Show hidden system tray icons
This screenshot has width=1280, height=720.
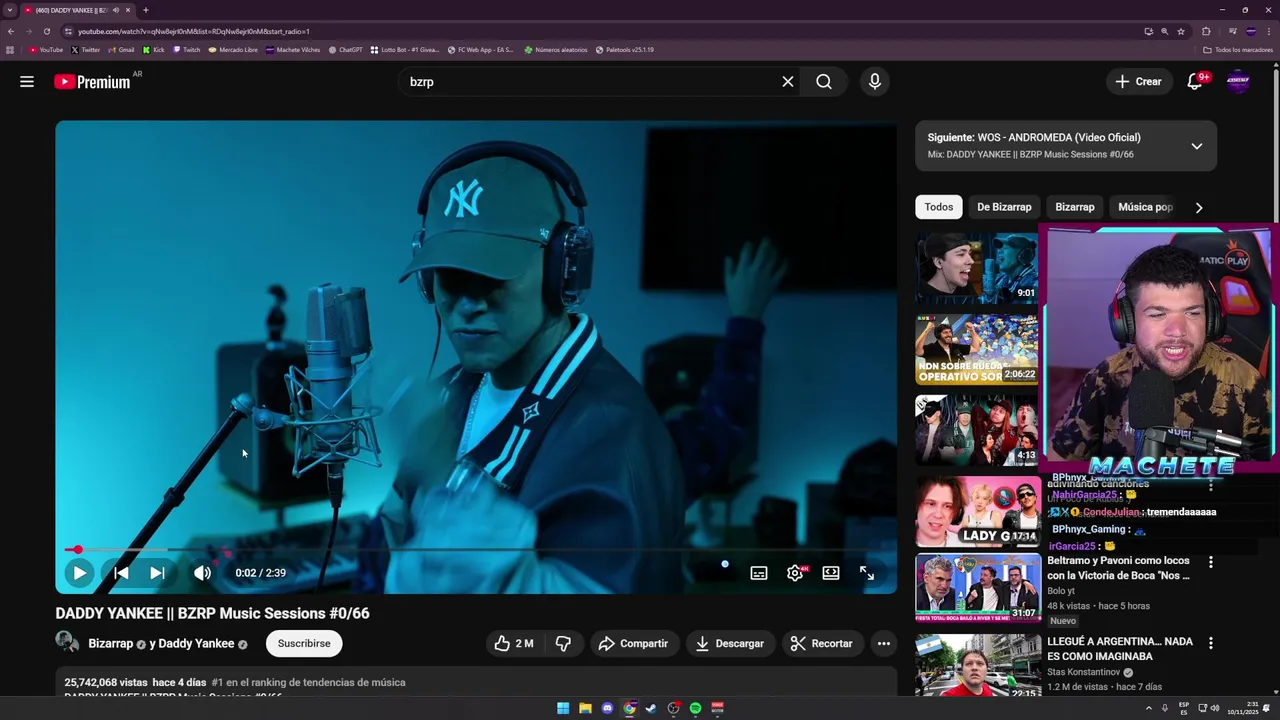(1149, 708)
